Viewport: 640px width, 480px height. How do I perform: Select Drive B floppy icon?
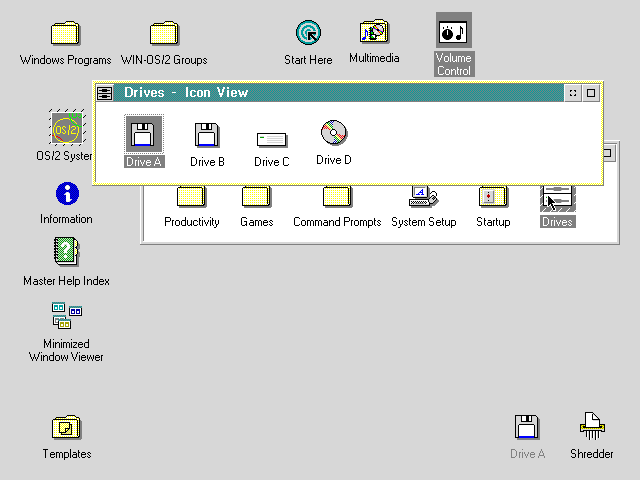(x=207, y=135)
